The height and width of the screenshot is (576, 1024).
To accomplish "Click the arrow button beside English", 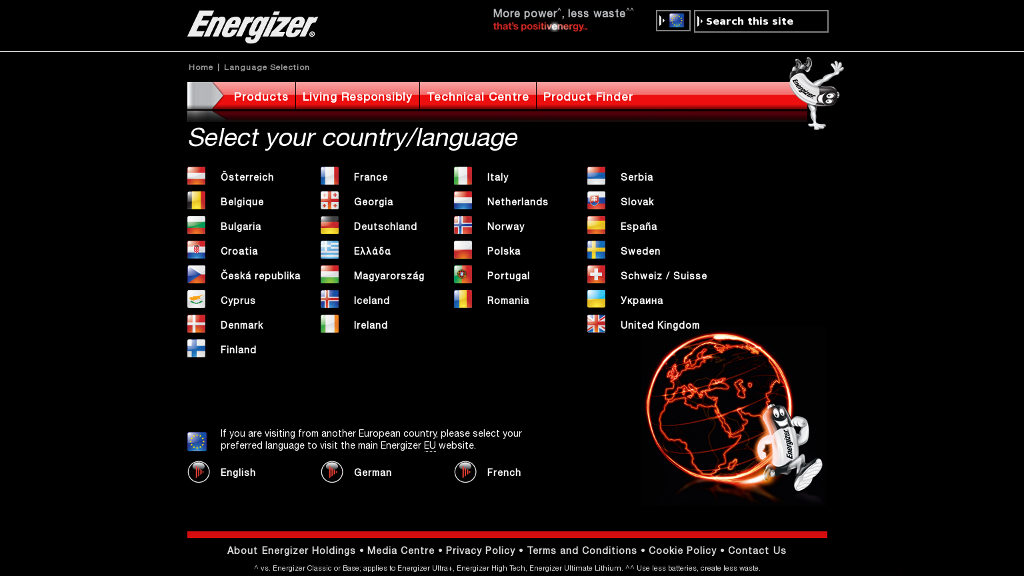I will click(x=199, y=472).
